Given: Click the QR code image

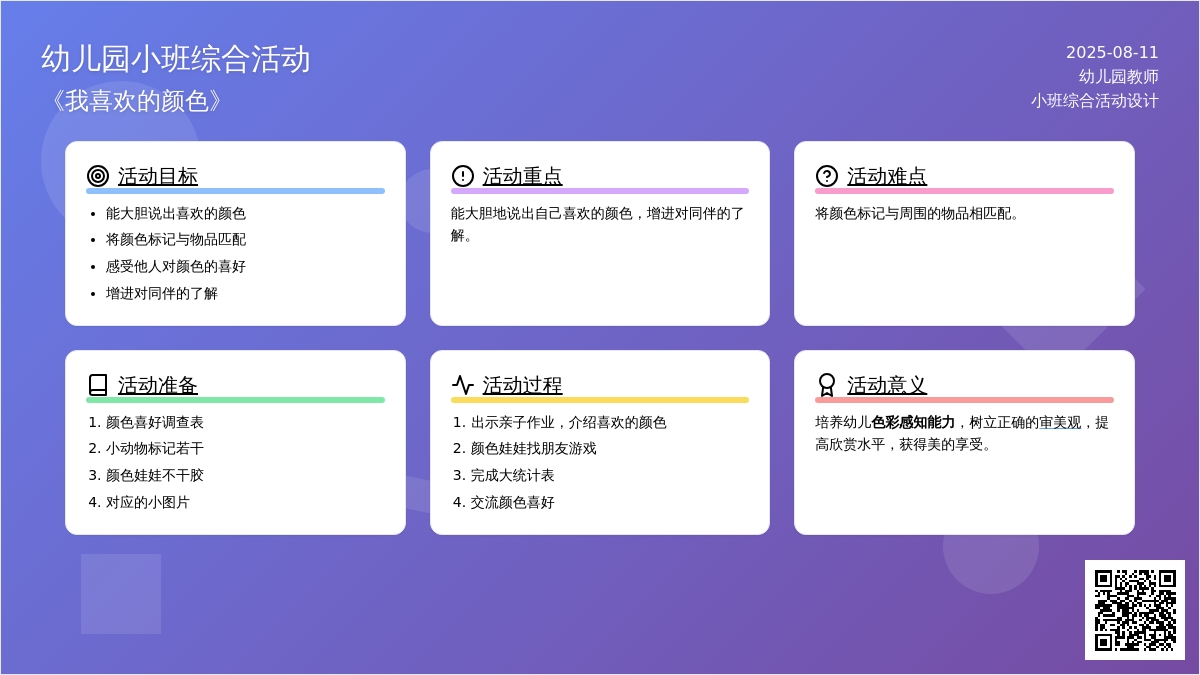Looking at the screenshot, I should pos(1135,610).
